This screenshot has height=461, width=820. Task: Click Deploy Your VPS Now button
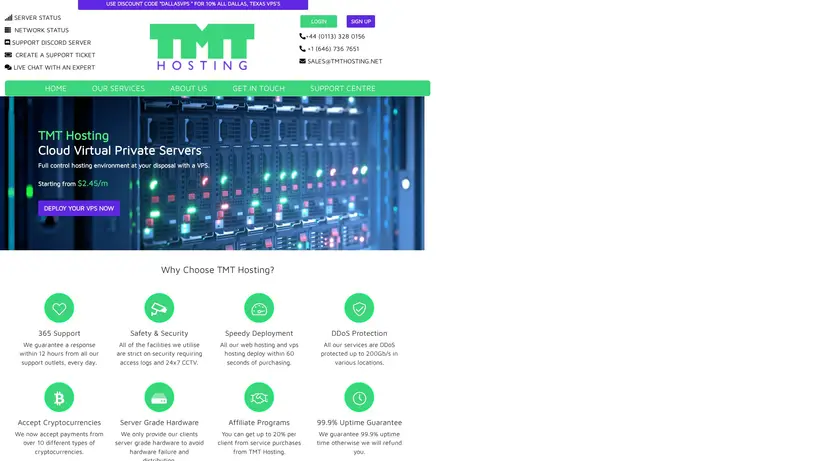(x=79, y=209)
